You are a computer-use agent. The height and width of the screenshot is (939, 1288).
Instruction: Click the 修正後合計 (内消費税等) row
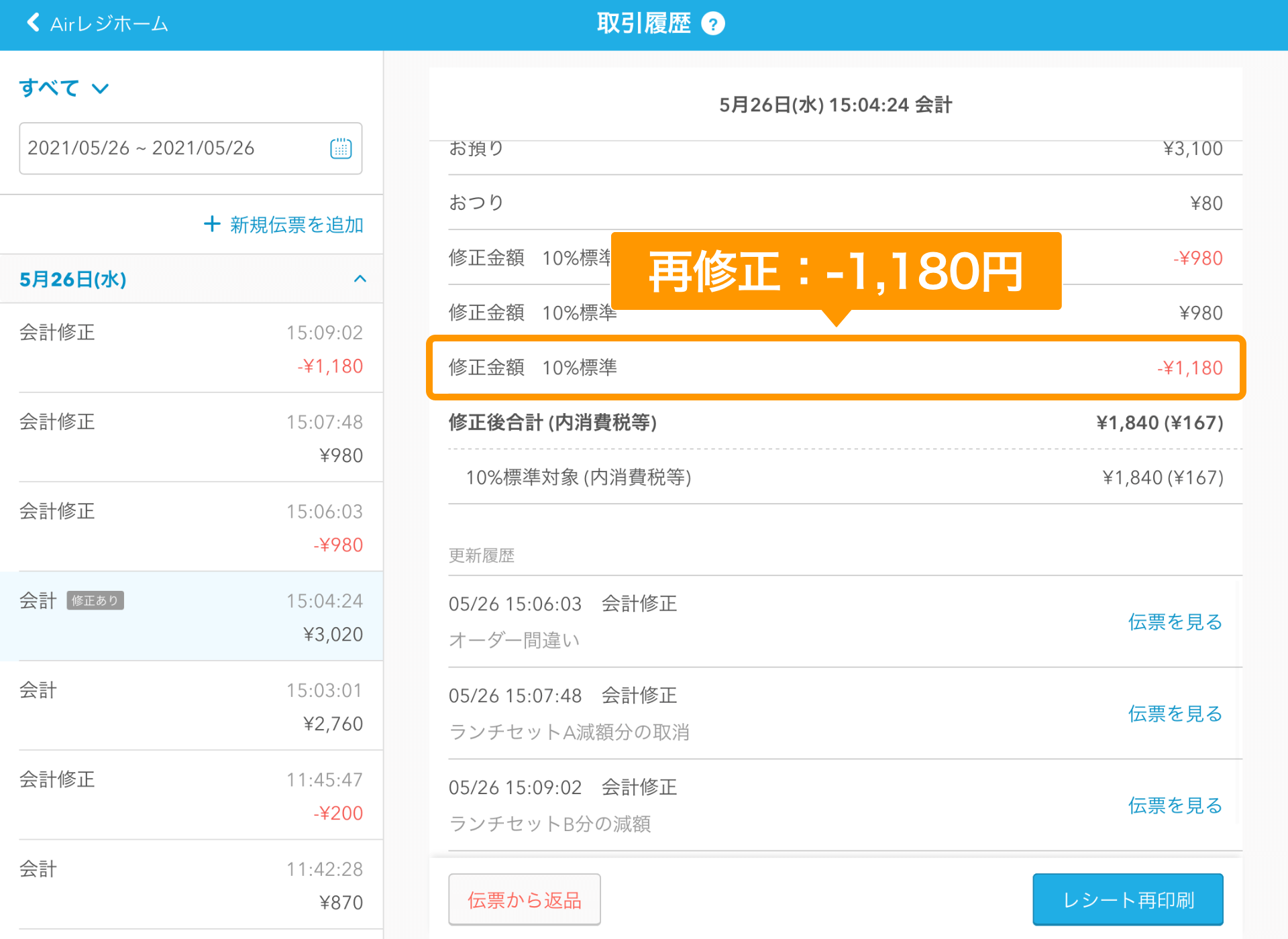point(836,423)
